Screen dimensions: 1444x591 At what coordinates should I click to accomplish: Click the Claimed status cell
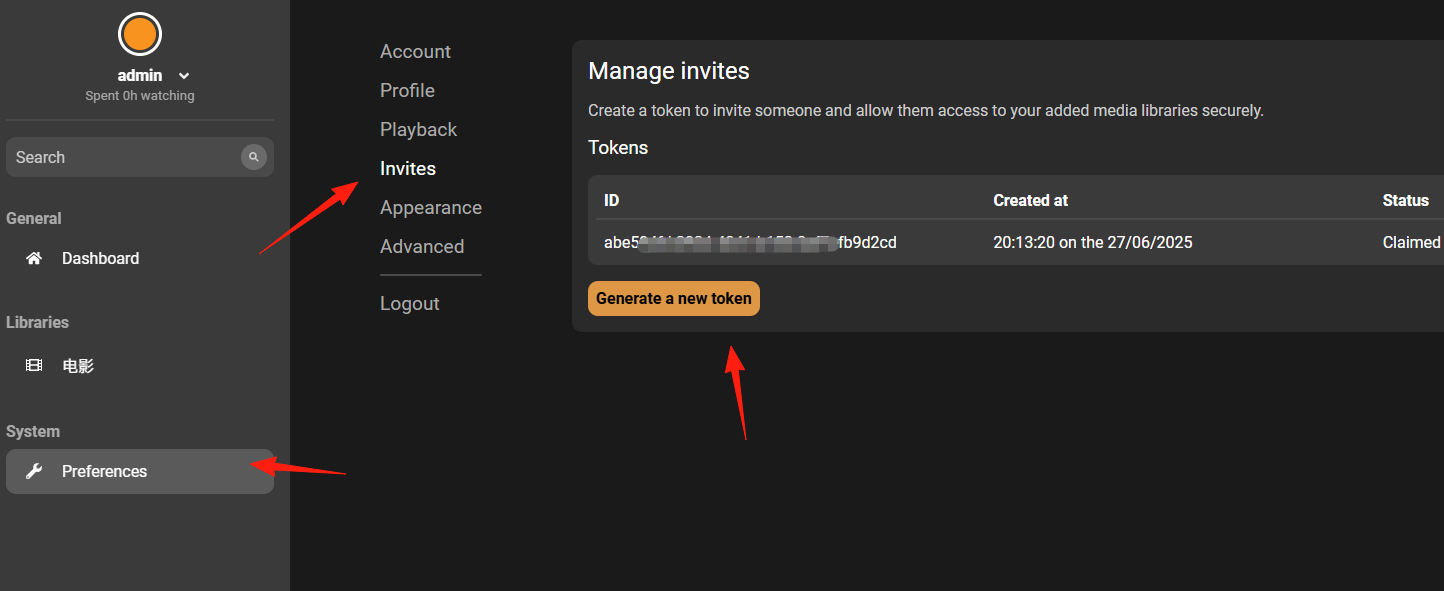(x=1411, y=242)
